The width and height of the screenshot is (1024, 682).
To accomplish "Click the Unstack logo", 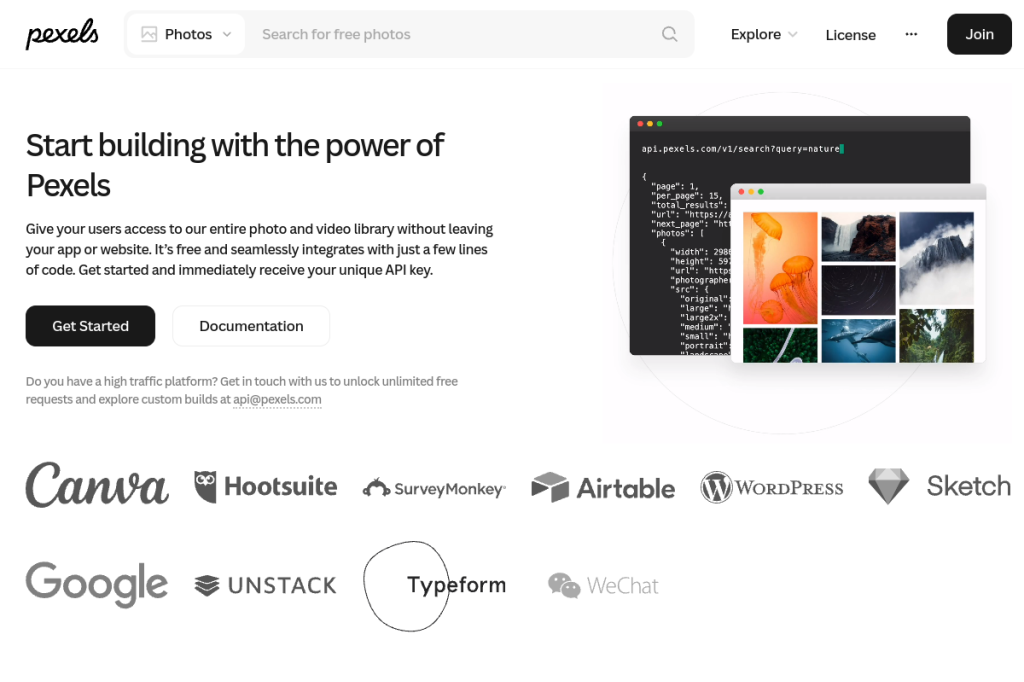I will [266, 585].
